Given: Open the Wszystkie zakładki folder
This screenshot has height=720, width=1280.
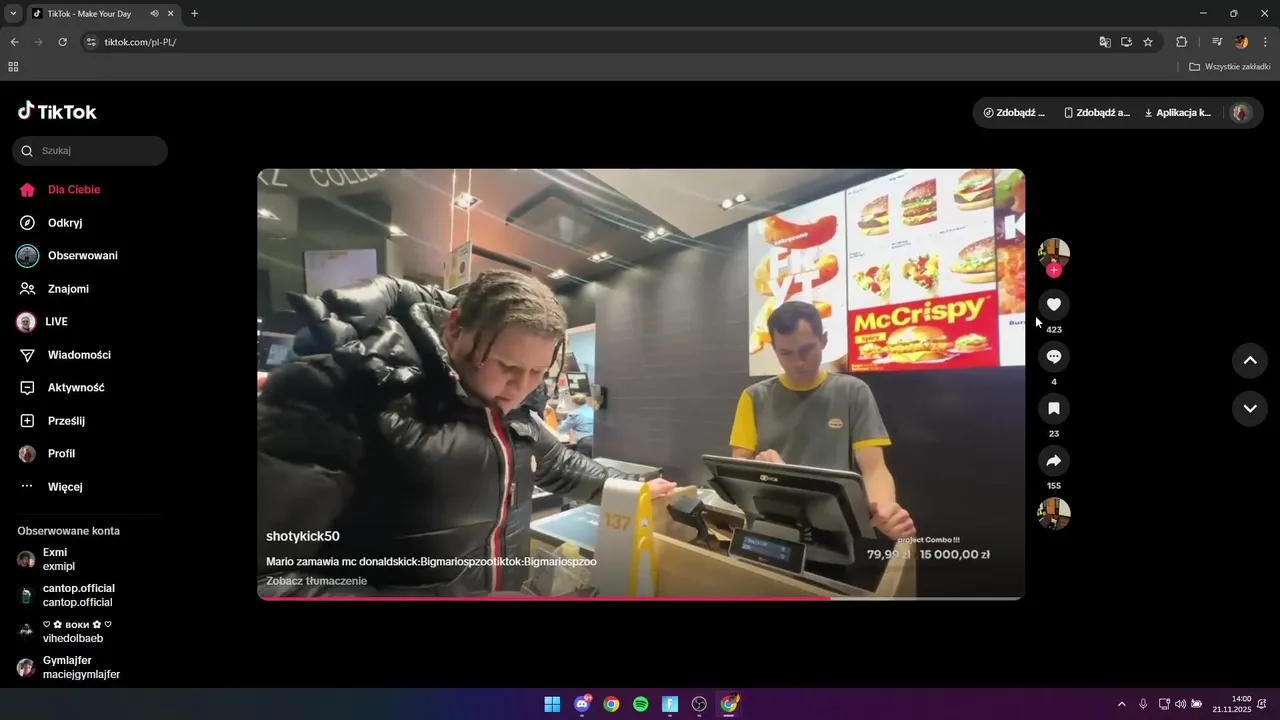Looking at the screenshot, I should click(x=1229, y=67).
